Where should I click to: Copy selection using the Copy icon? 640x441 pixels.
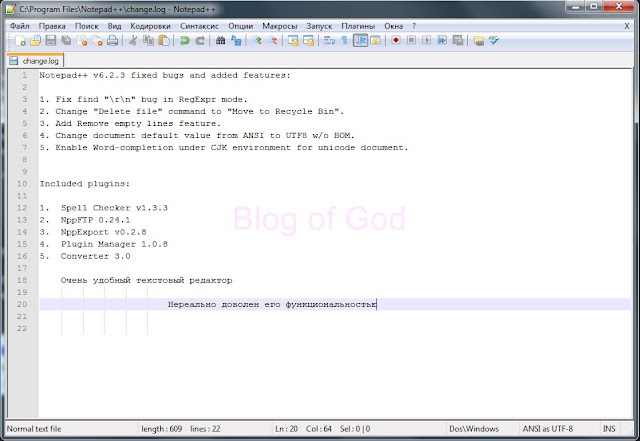coord(148,40)
